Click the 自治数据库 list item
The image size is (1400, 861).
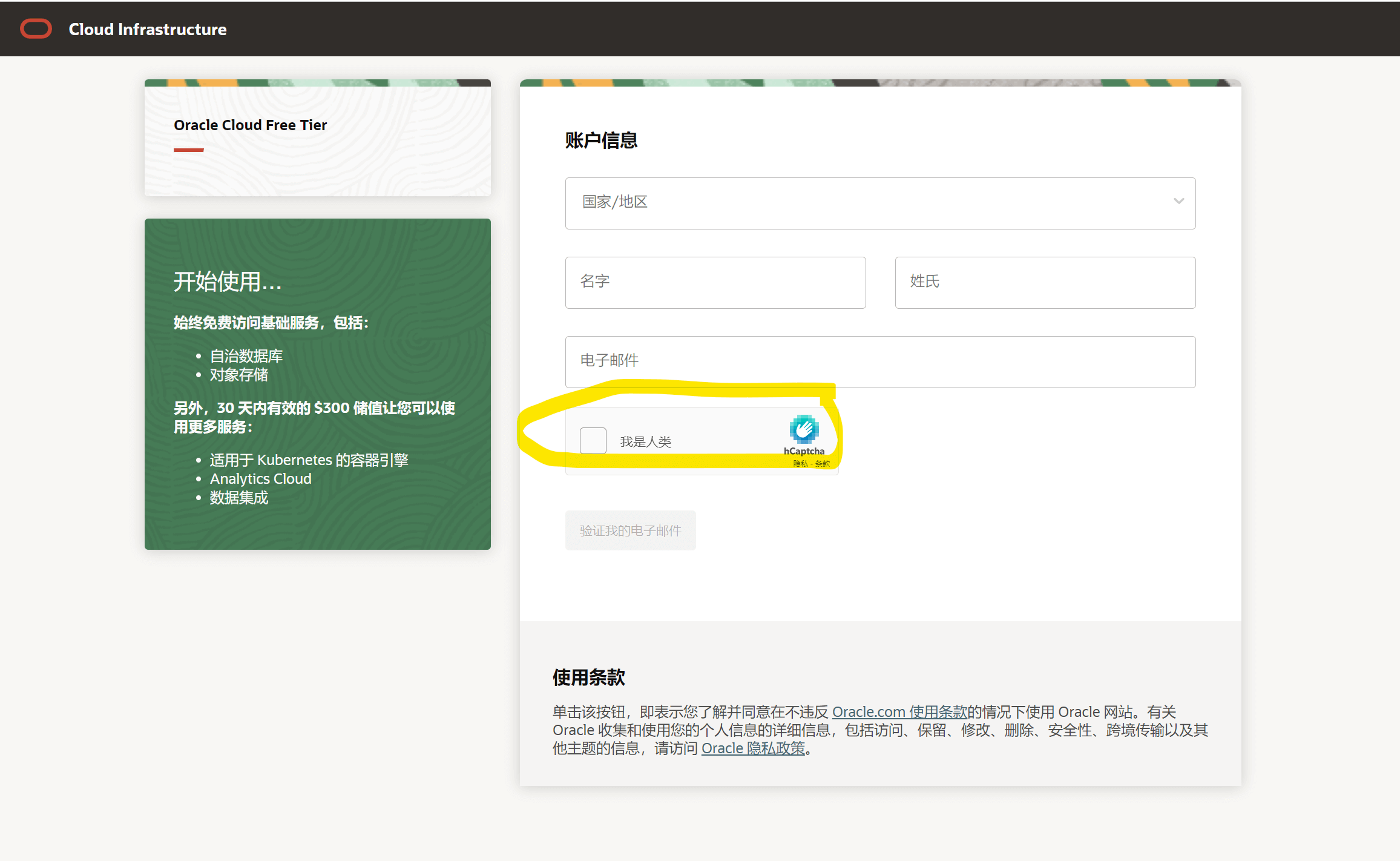pyautogui.click(x=246, y=356)
